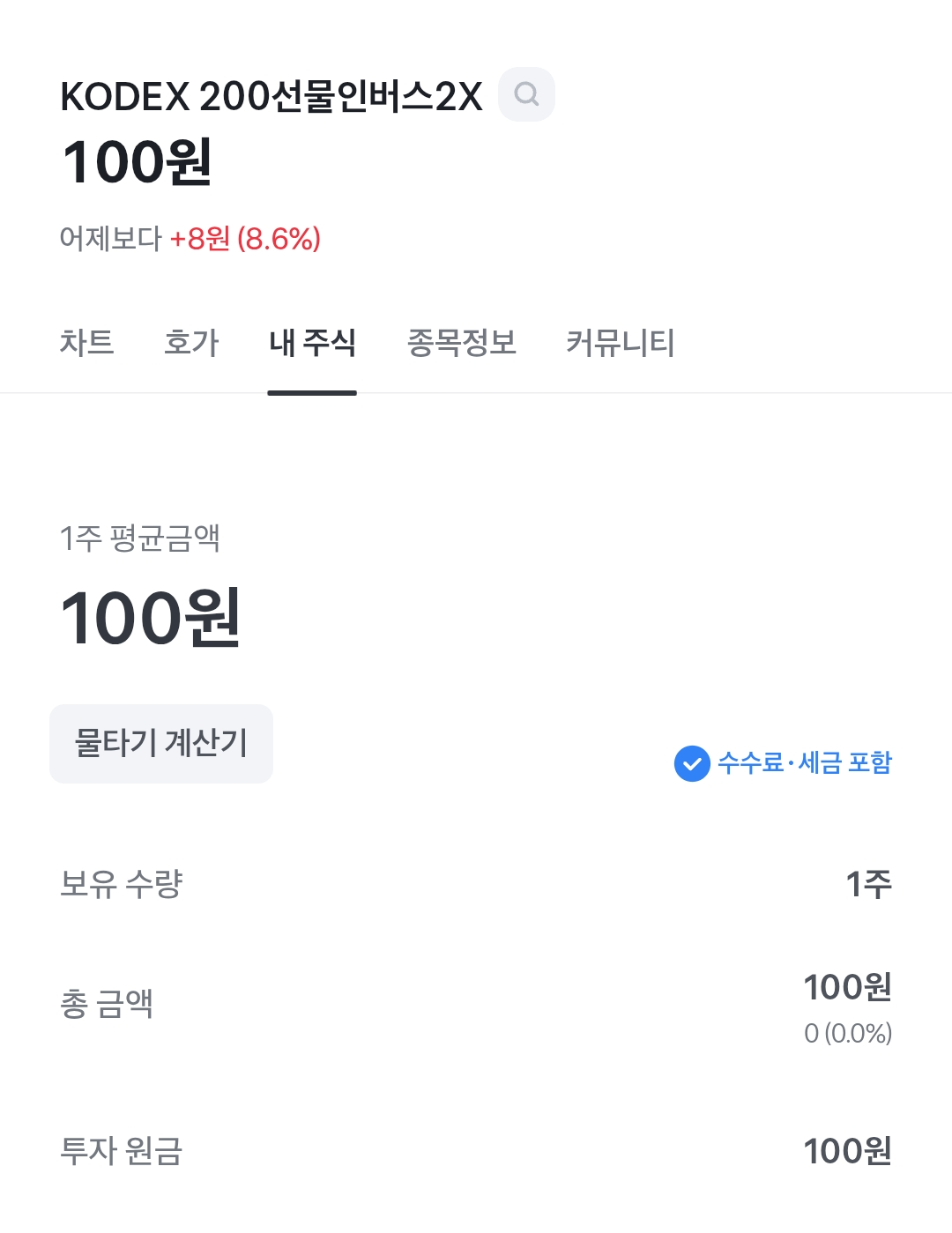This screenshot has width=952, height=1233.
Task: Tap the 투자 원금 row label
Action: tap(121, 1151)
